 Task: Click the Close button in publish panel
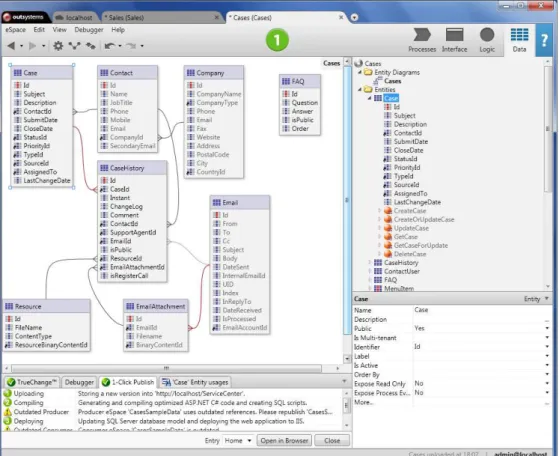(332, 441)
